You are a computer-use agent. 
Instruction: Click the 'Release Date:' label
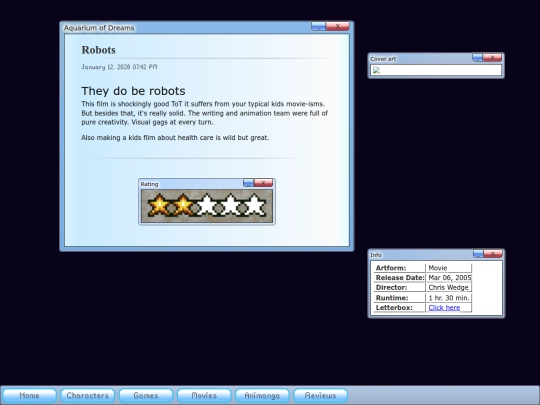click(400, 278)
